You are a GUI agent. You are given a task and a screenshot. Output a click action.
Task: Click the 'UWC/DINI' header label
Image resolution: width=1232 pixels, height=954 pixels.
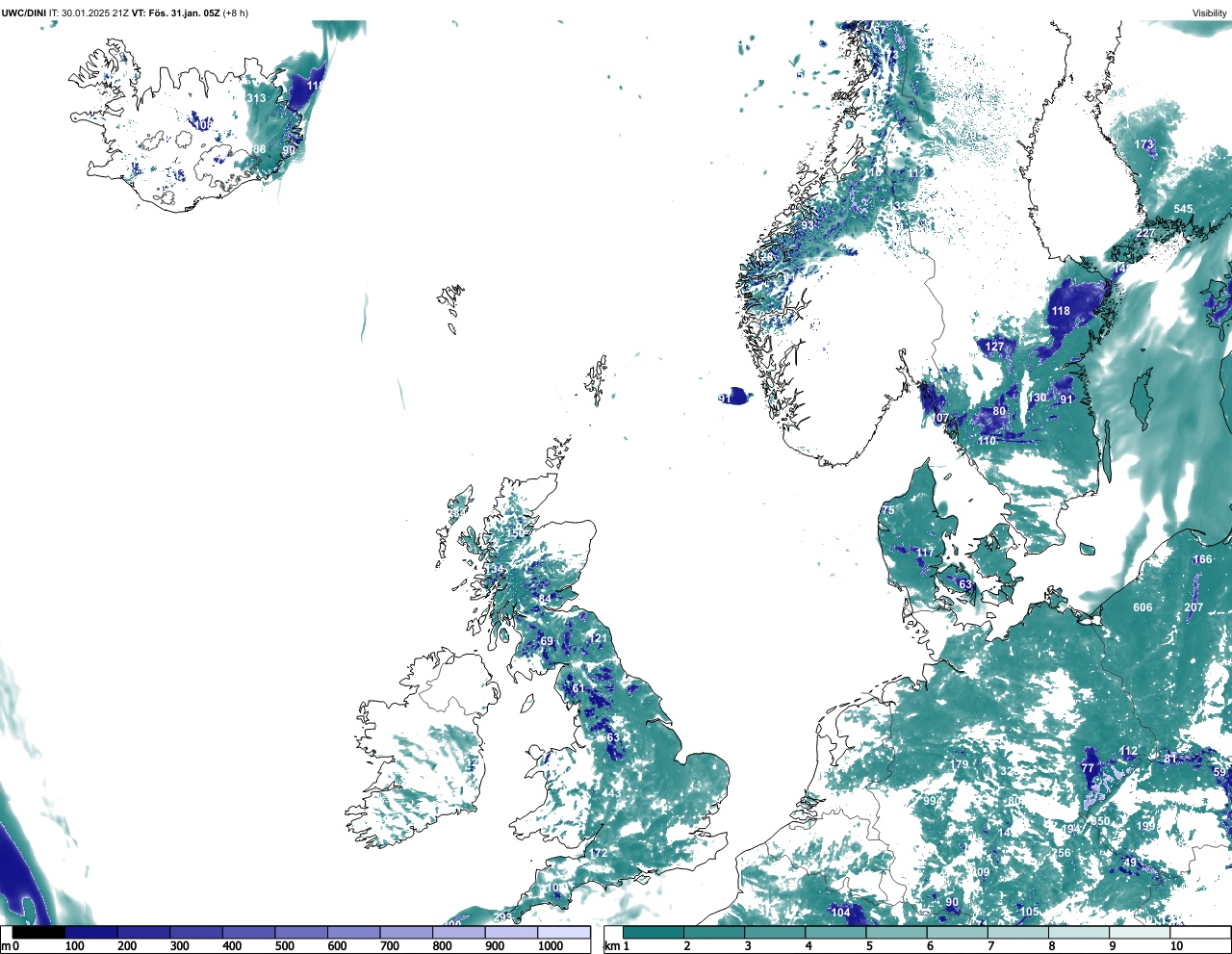[x=23, y=13]
